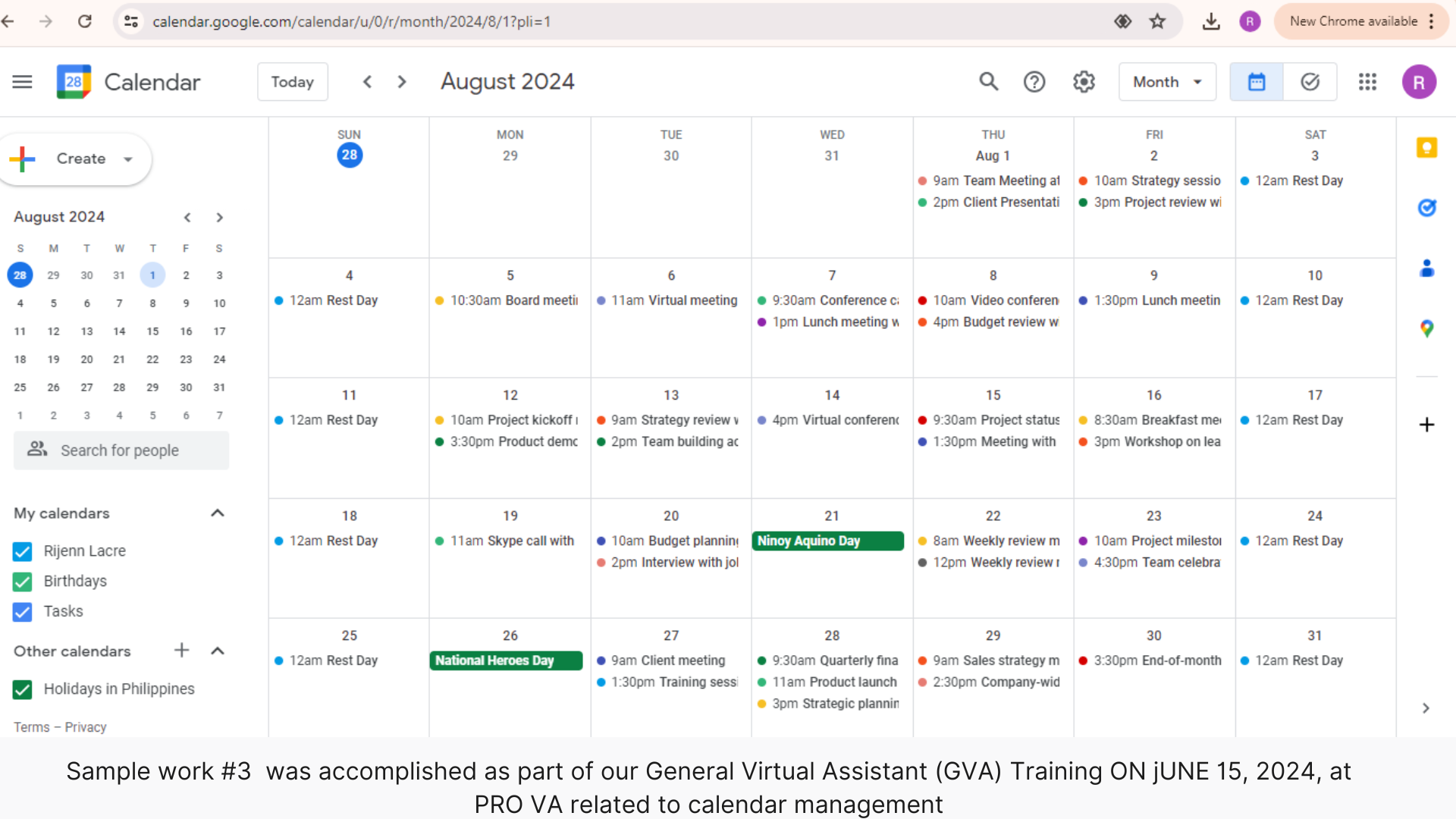Open Contacts side panel icon

[1426, 268]
